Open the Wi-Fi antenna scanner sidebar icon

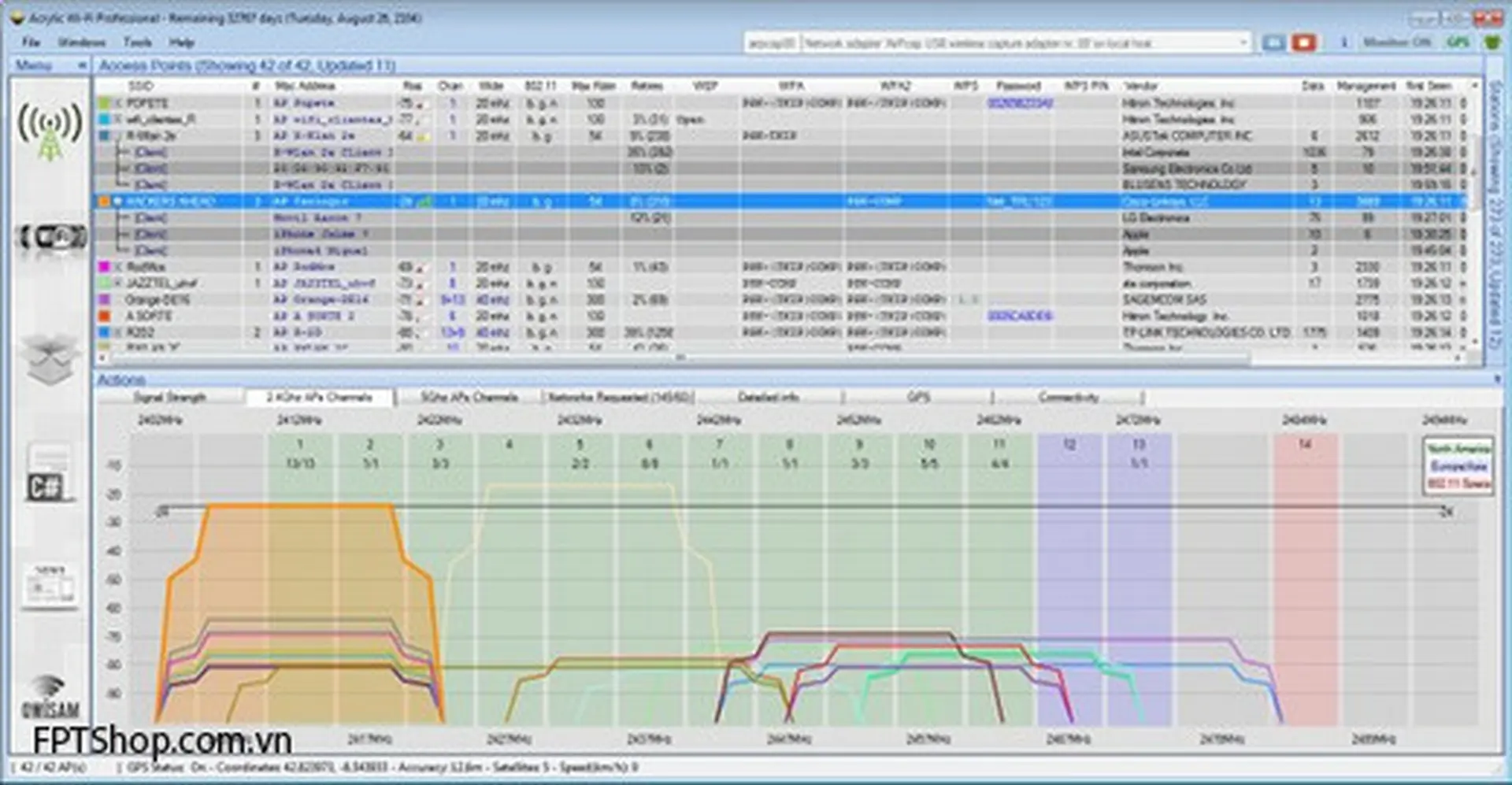(x=50, y=130)
